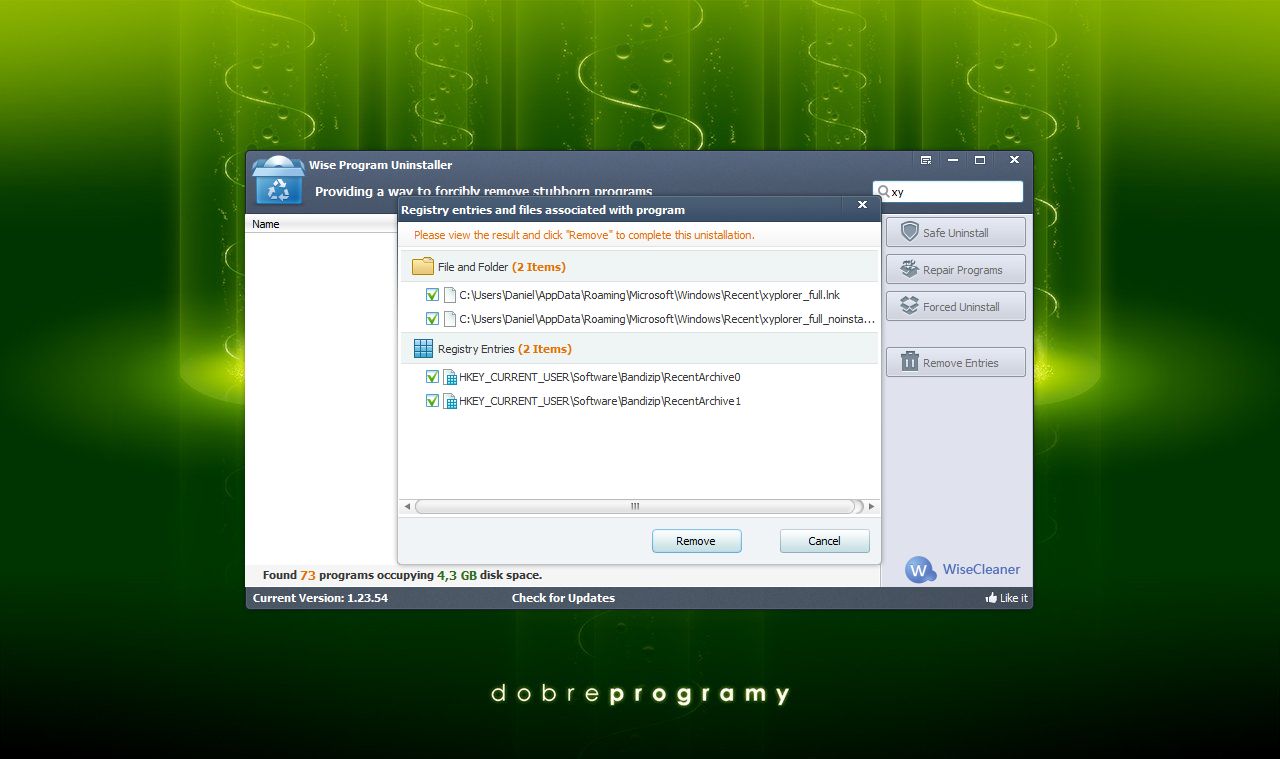Click the Safe Uninstall button

coord(955,232)
